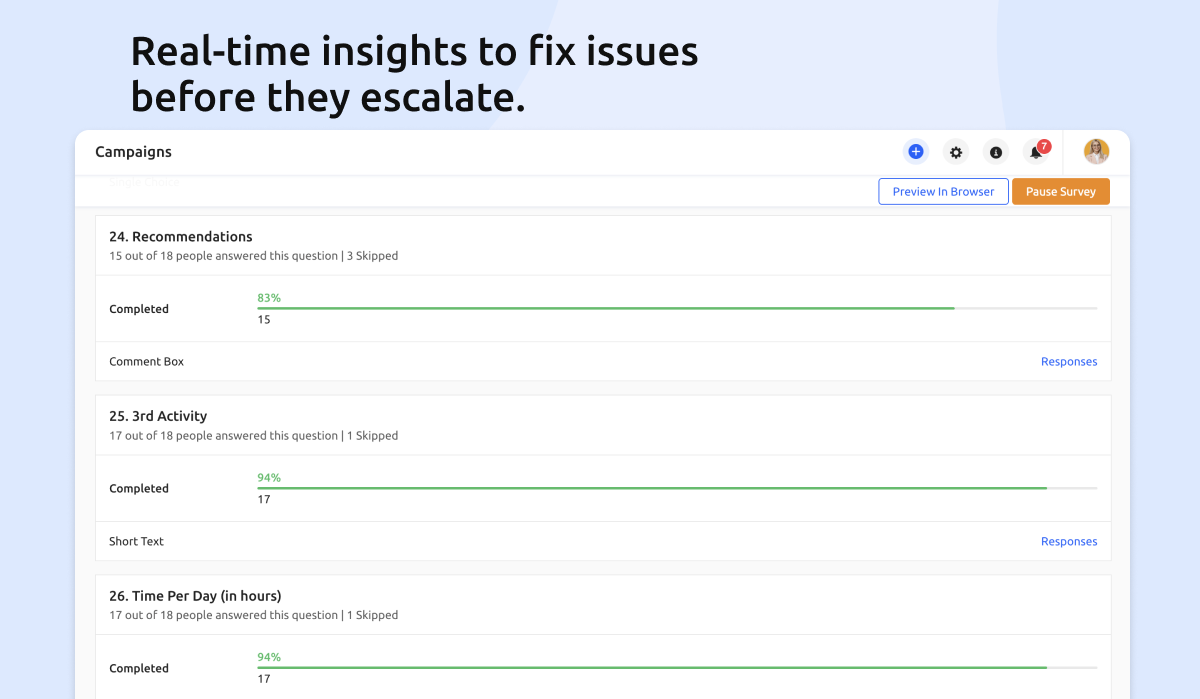This screenshot has width=1200, height=699.
Task: Click the Campaigns page title
Action: [x=133, y=152]
